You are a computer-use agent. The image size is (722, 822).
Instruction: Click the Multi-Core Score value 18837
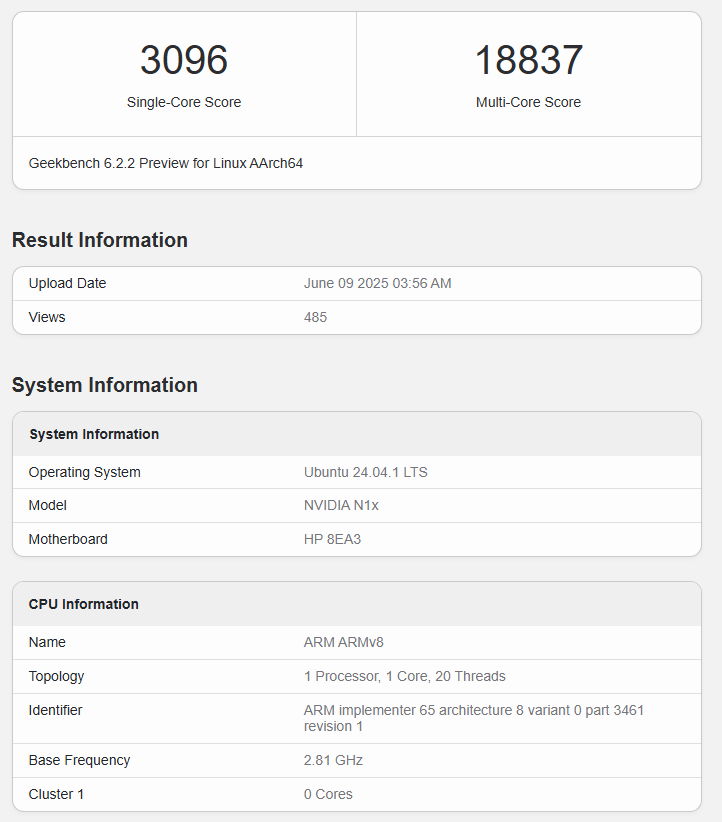528,61
